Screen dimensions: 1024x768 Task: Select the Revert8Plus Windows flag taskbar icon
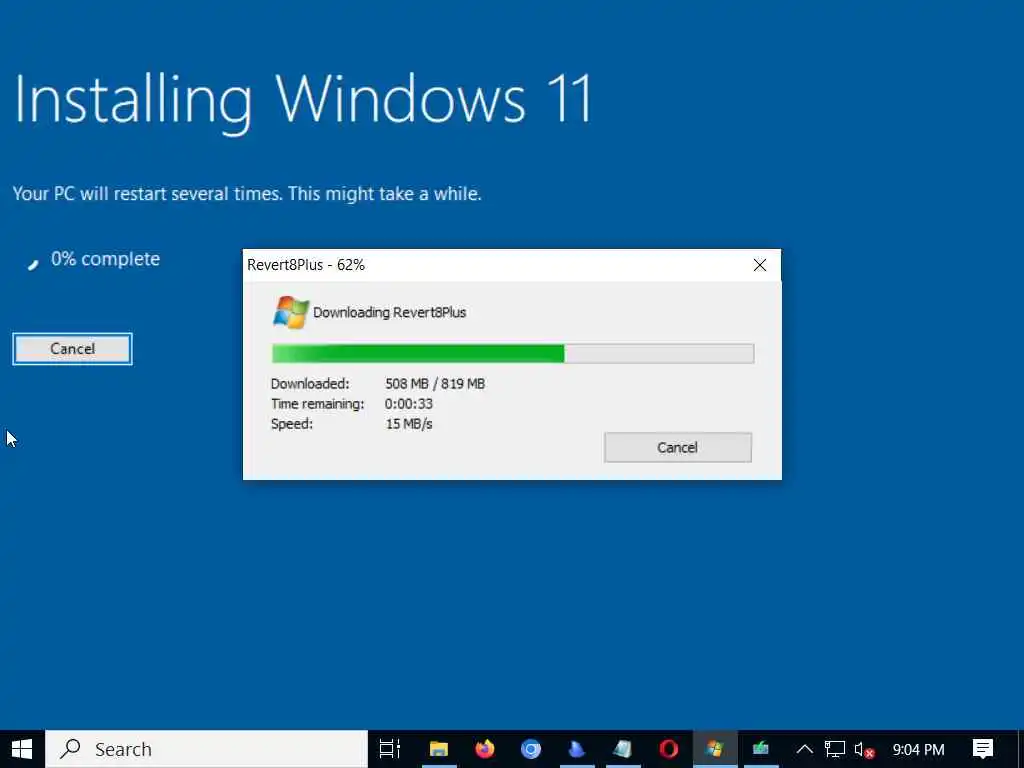715,749
